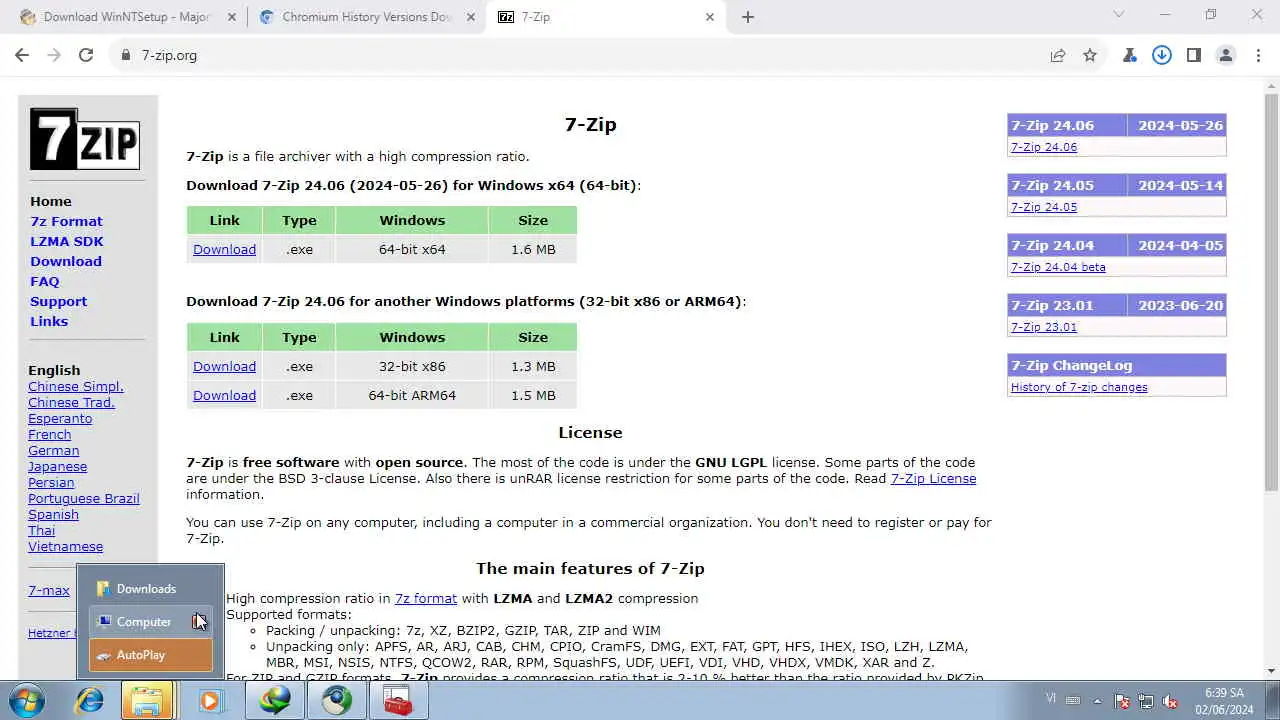Open Chrome three-dot menu
Viewport: 1280px width, 720px height.
(1258, 55)
